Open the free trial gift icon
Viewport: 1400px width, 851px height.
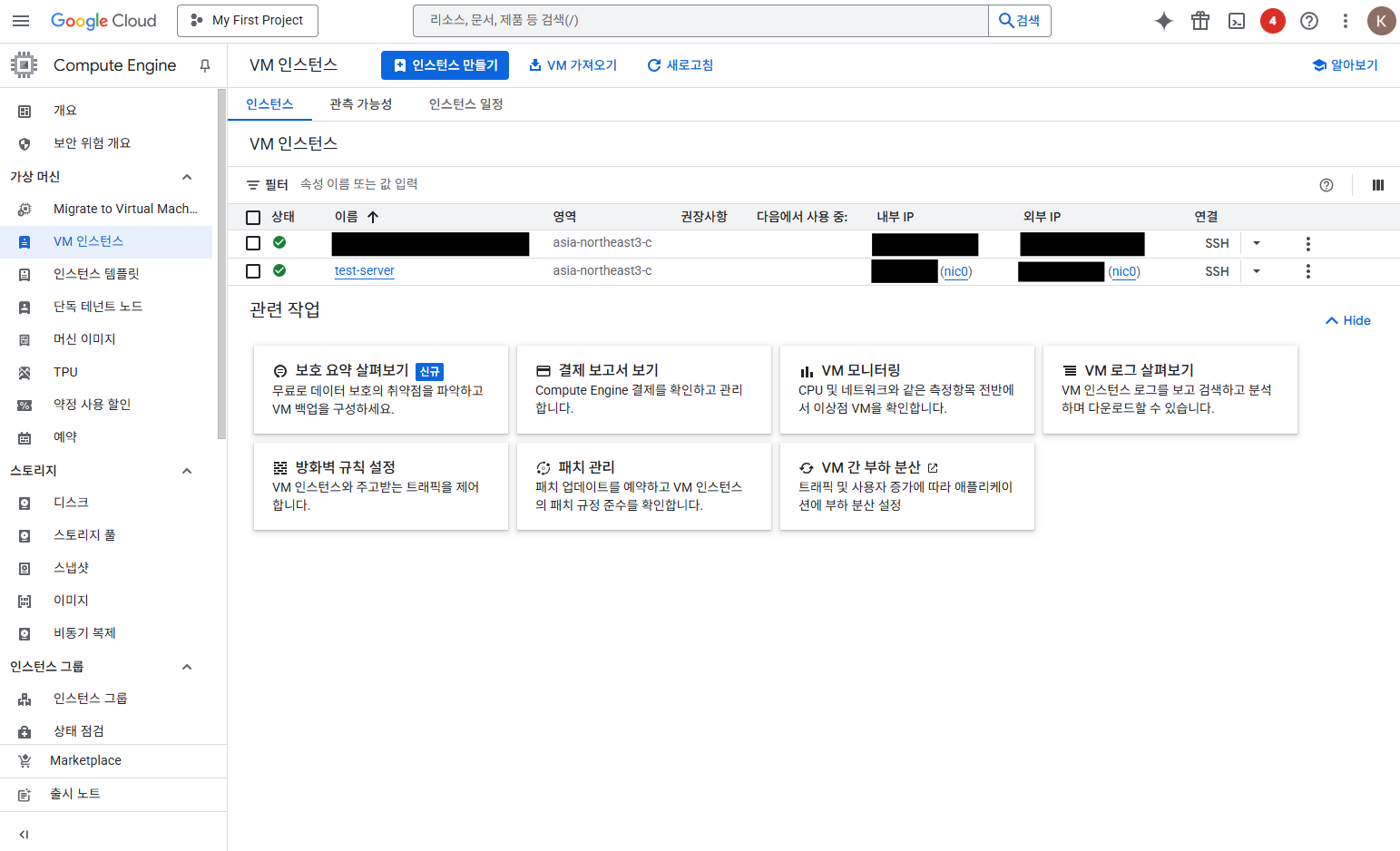(1200, 21)
